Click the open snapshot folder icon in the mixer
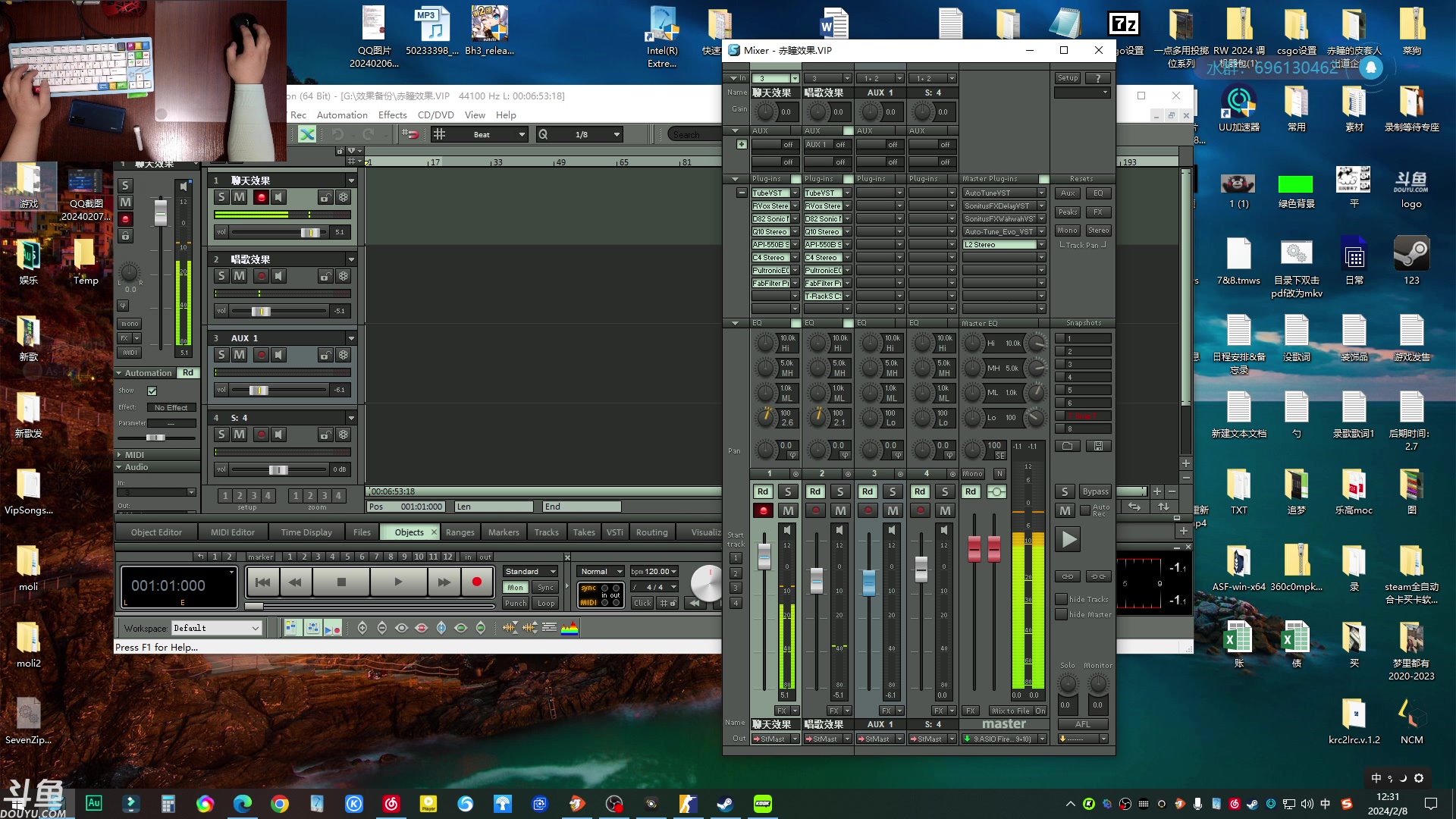1456x819 pixels. pos(1068,446)
